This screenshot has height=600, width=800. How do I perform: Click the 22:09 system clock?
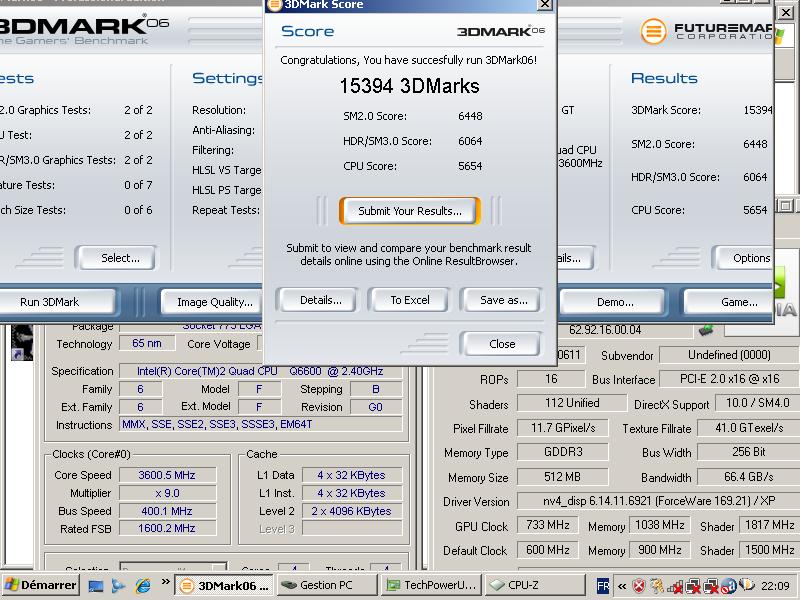click(775, 586)
